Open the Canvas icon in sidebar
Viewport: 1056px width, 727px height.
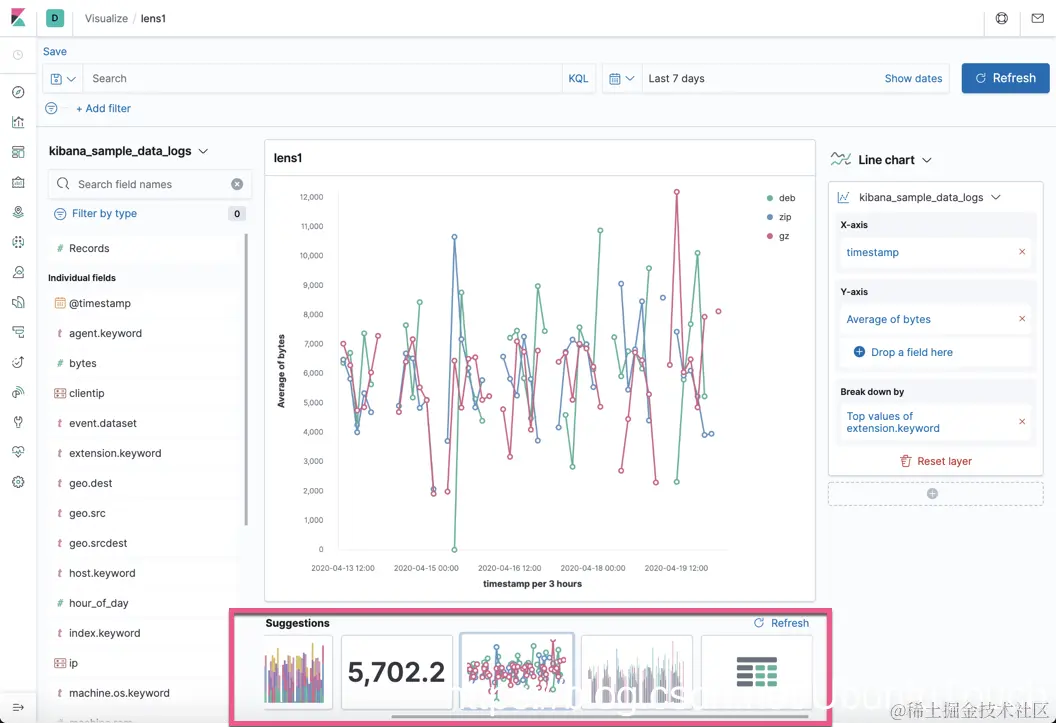18,182
